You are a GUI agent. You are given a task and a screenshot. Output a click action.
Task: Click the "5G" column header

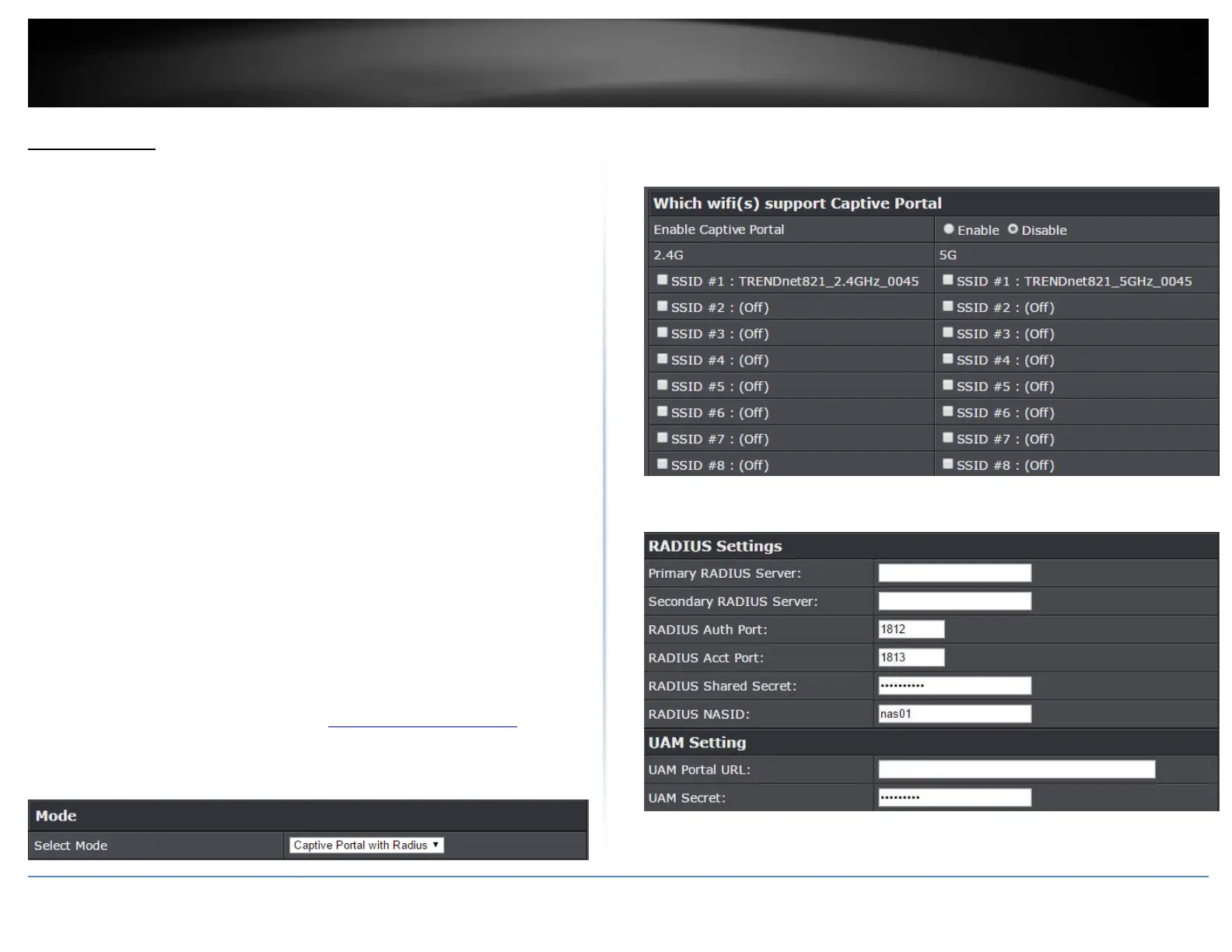(x=947, y=255)
